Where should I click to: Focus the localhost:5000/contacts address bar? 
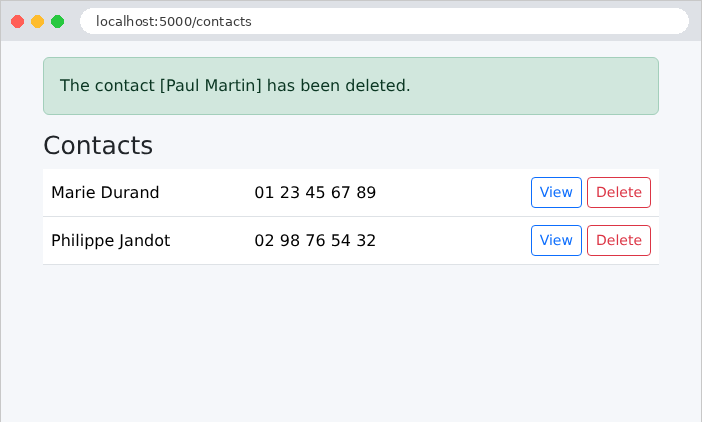384,21
